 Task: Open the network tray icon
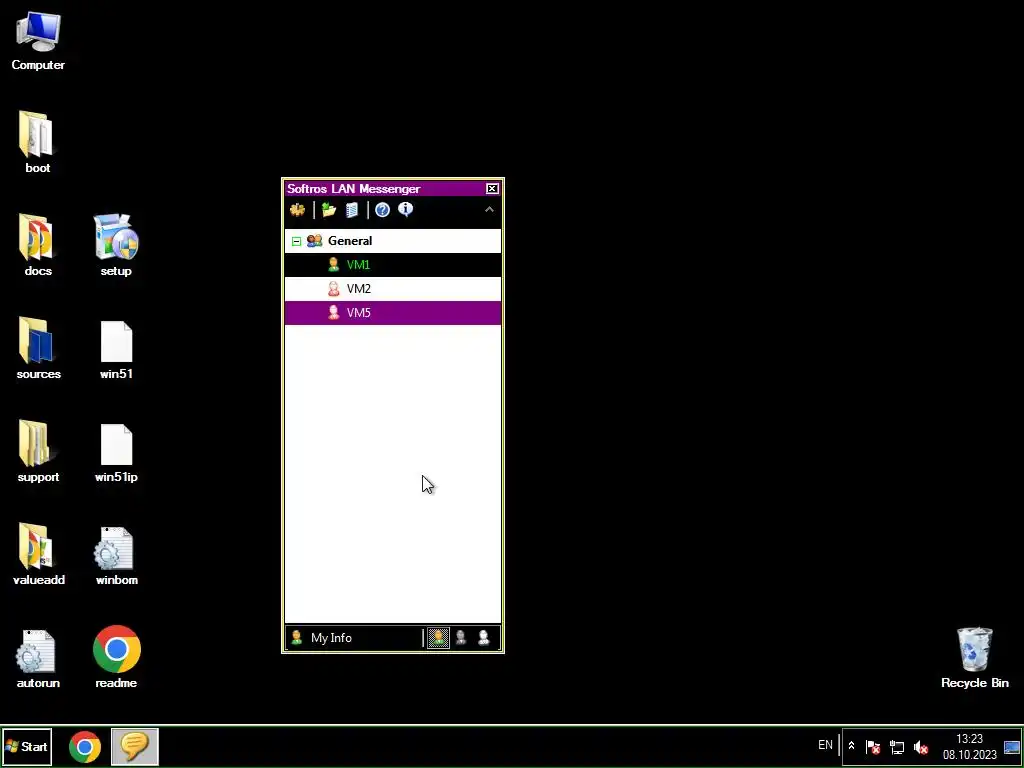click(x=897, y=747)
